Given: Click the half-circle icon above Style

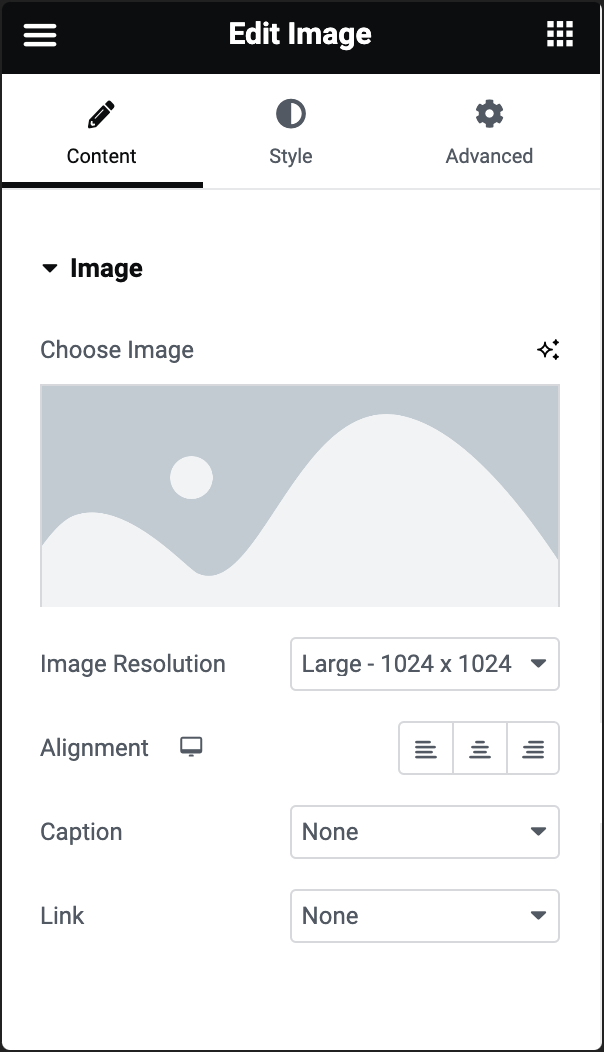Looking at the screenshot, I should (x=290, y=115).
